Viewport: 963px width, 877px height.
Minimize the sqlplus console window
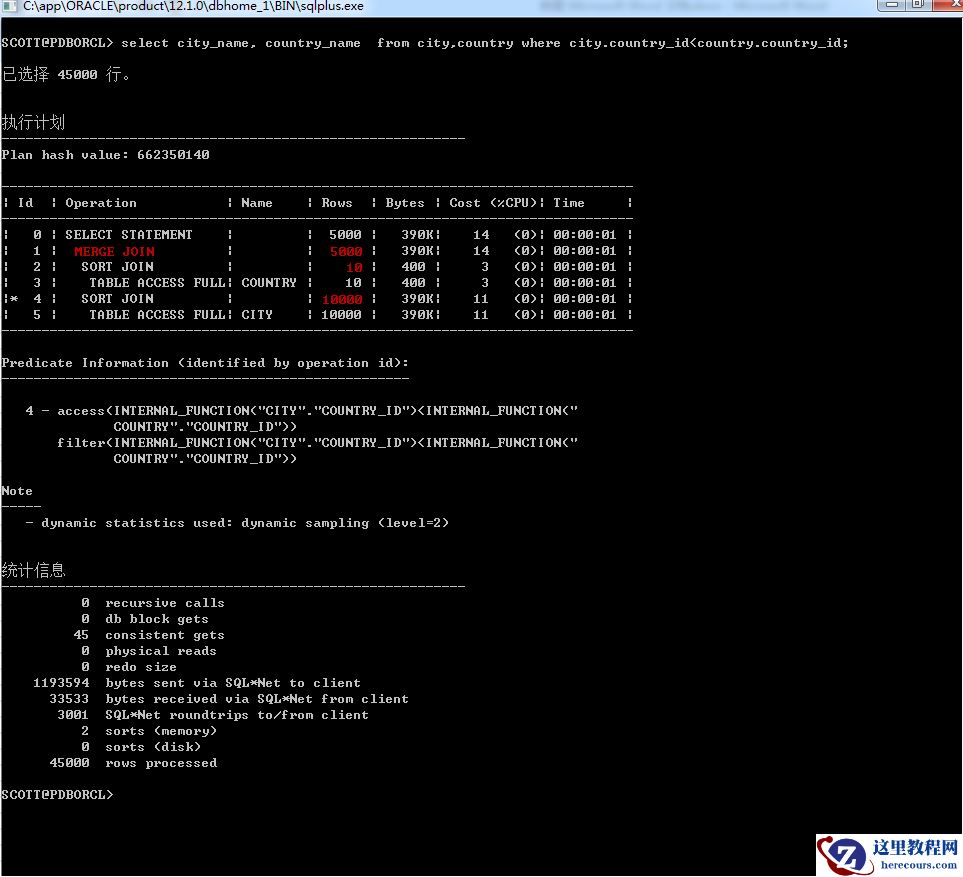(x=892, y=6)
